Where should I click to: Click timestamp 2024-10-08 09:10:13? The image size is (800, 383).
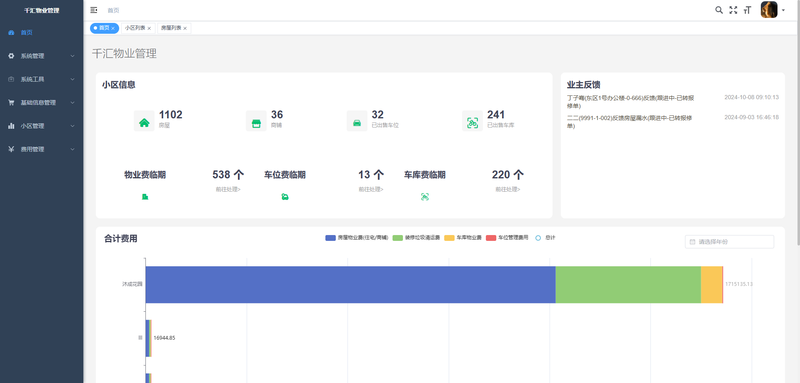point(752,97)
